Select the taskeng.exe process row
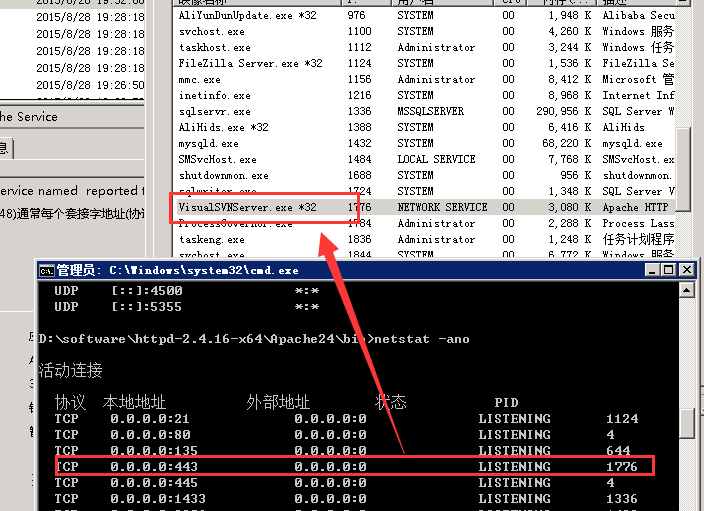 click(424, 239)
